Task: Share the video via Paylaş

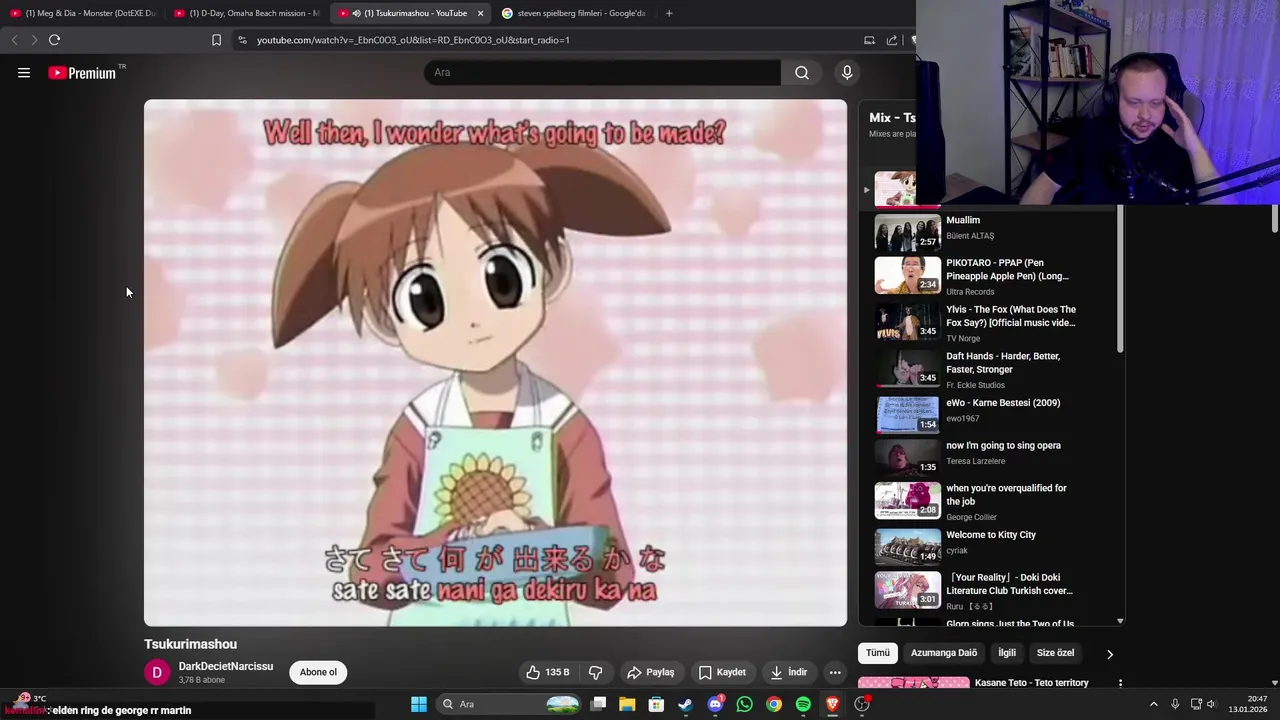Action: (650, 672)
